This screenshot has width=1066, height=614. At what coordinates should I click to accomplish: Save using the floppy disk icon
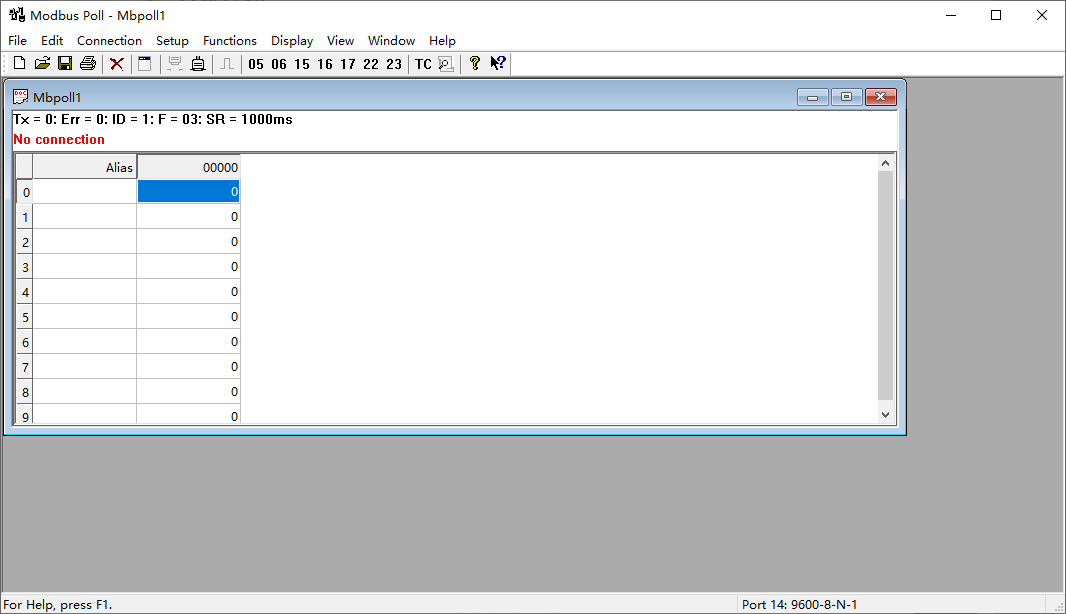coord(65,64)
